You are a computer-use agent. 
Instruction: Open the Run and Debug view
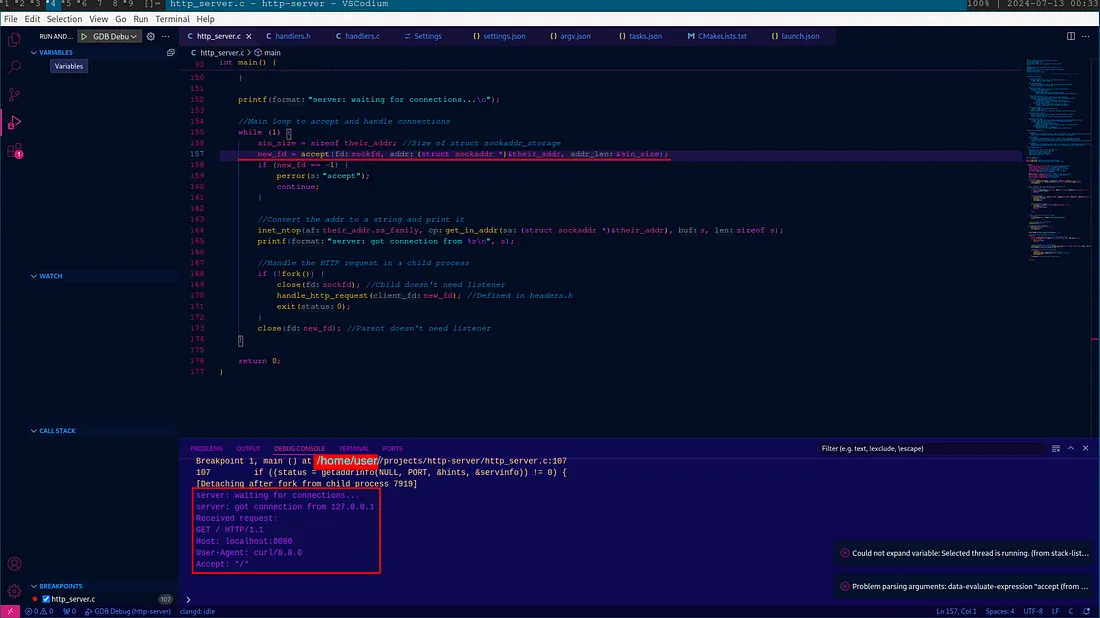click(x=14, y=123)
